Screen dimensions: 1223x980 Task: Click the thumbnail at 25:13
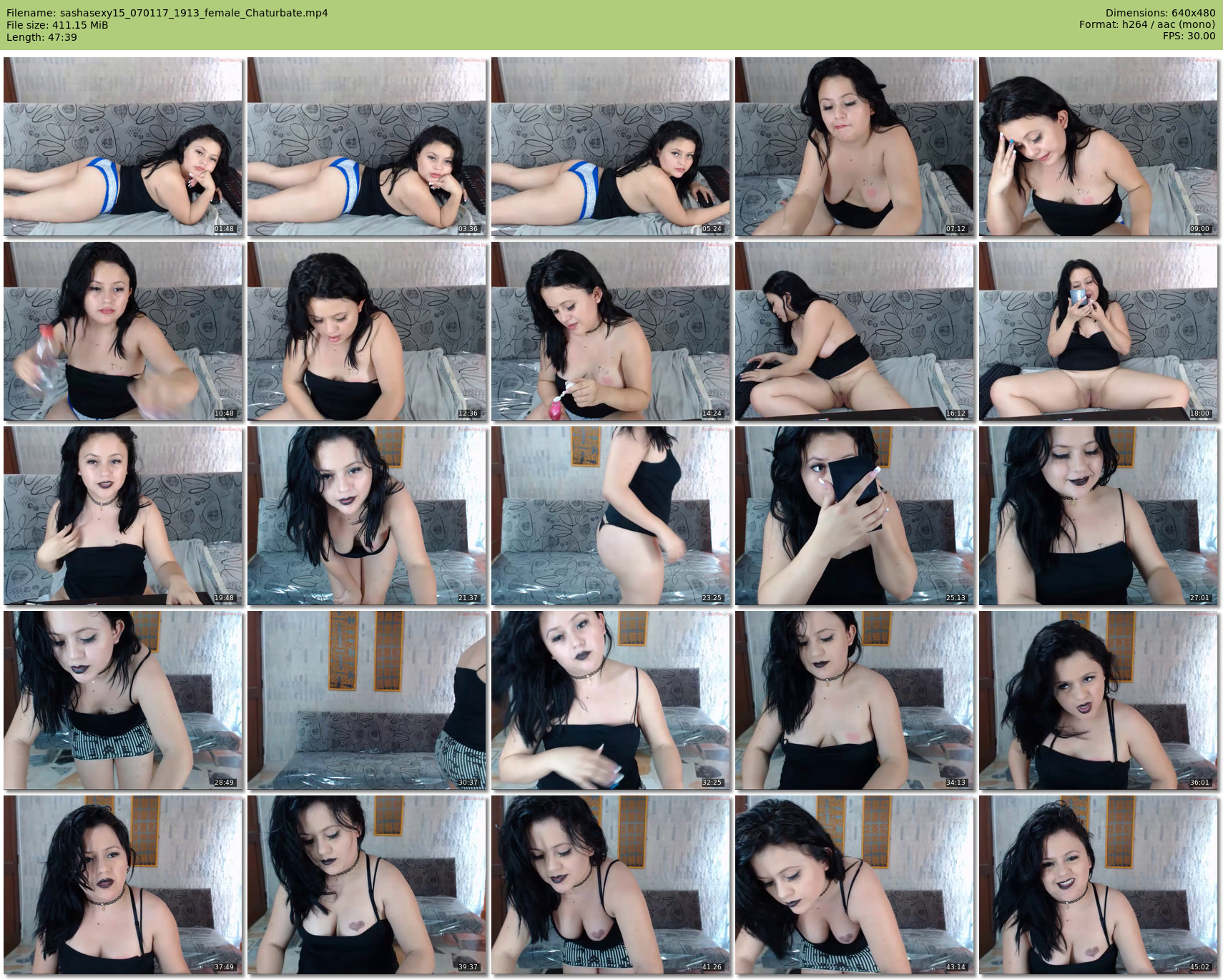(855, 516)
